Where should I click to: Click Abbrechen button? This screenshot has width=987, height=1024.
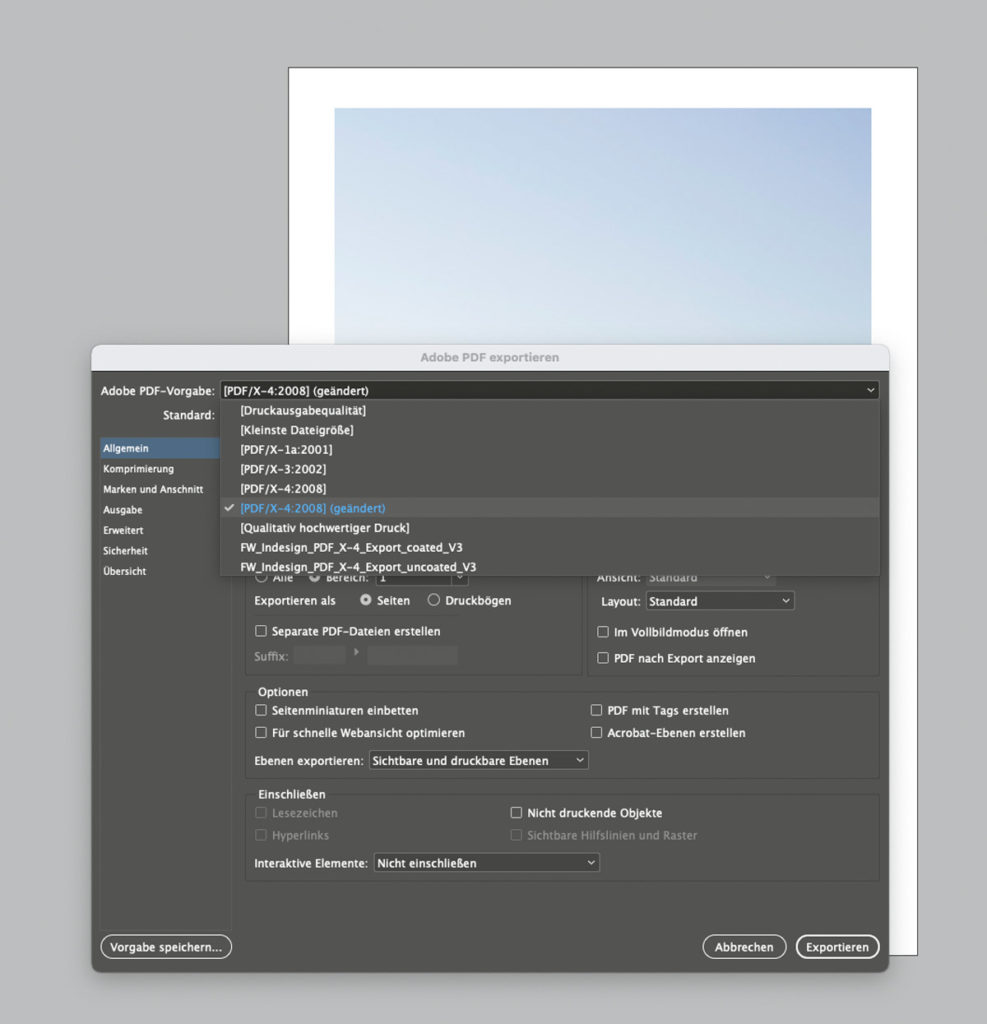coord(744,947)
